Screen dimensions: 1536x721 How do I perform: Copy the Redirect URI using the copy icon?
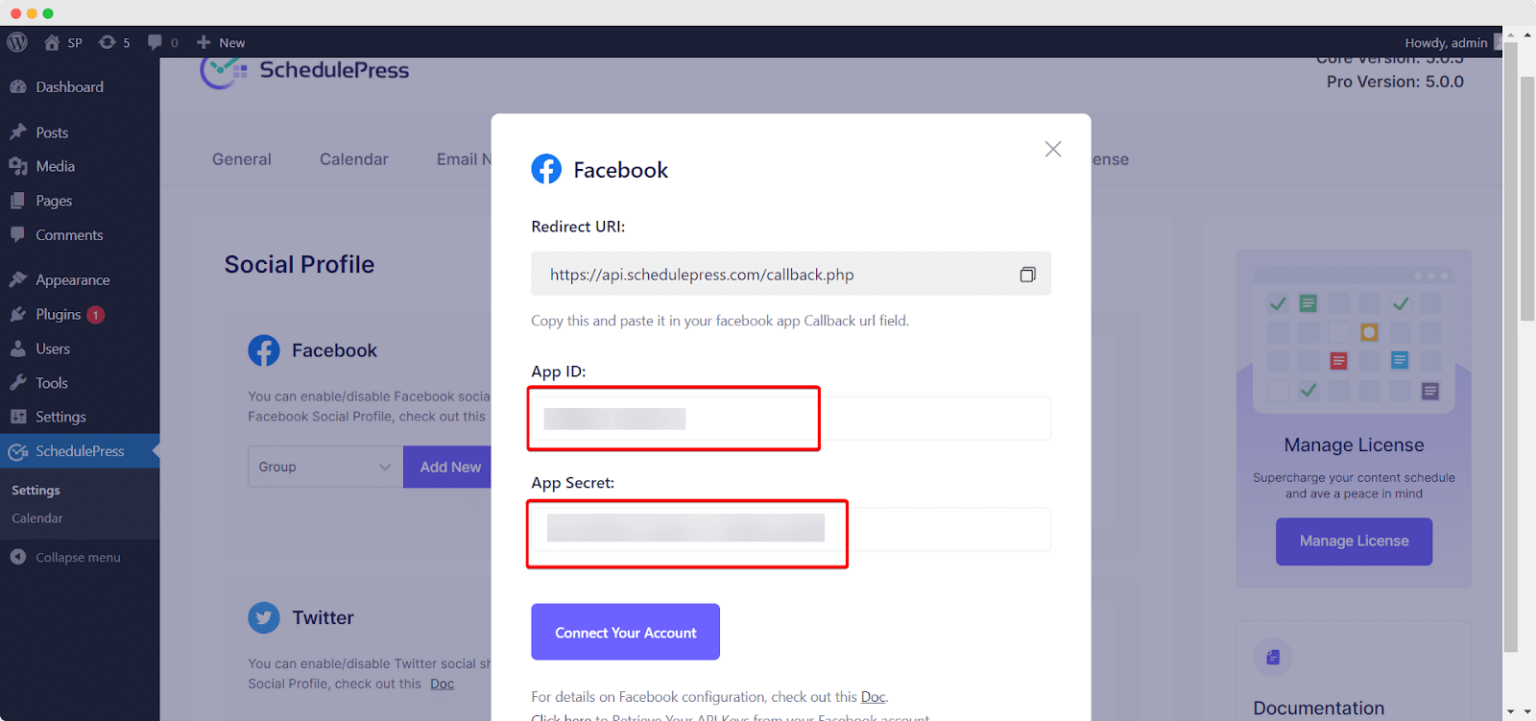point(1027,273)
